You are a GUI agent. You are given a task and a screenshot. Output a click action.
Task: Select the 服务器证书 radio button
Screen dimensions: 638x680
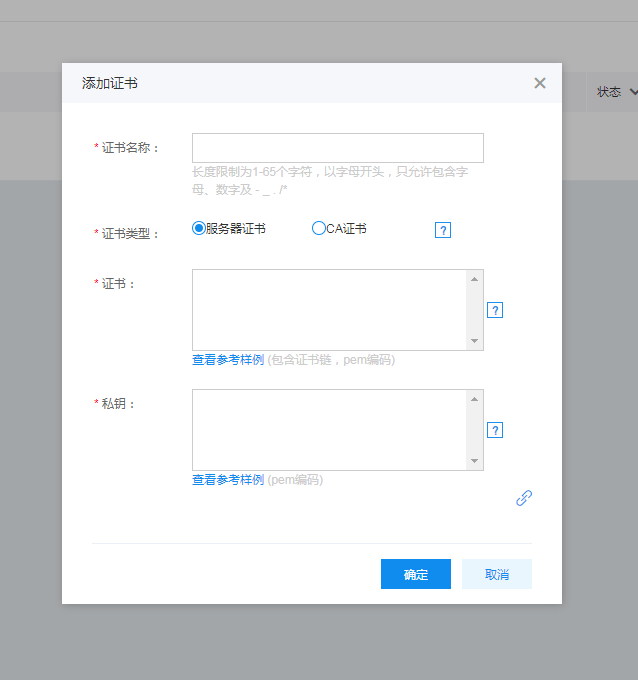(199, 228)
